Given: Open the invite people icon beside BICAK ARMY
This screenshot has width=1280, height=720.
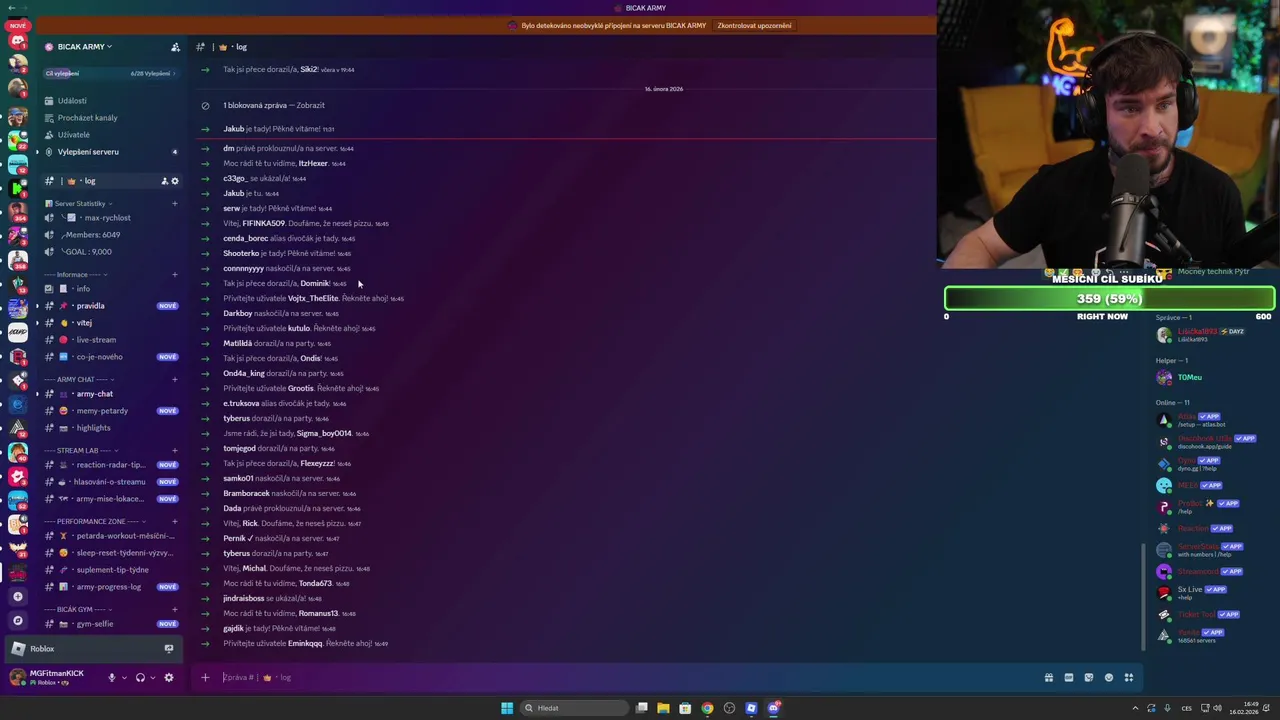Looking at the screenshot, I should (x=175, y=47).
